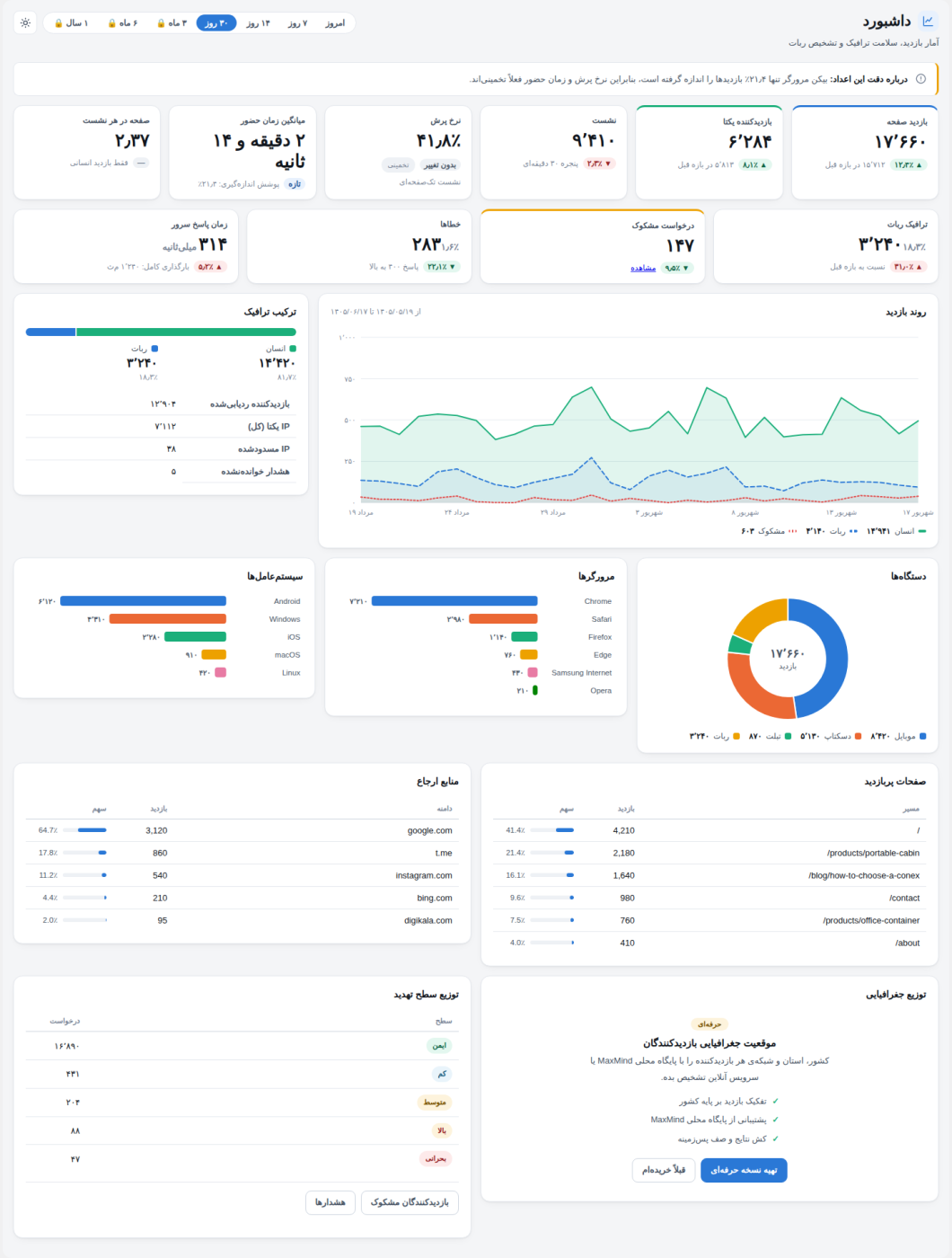Screen dimensions: 952x1258
Task: Click the «/products/portable-cabin» page row
Action: 710,853
